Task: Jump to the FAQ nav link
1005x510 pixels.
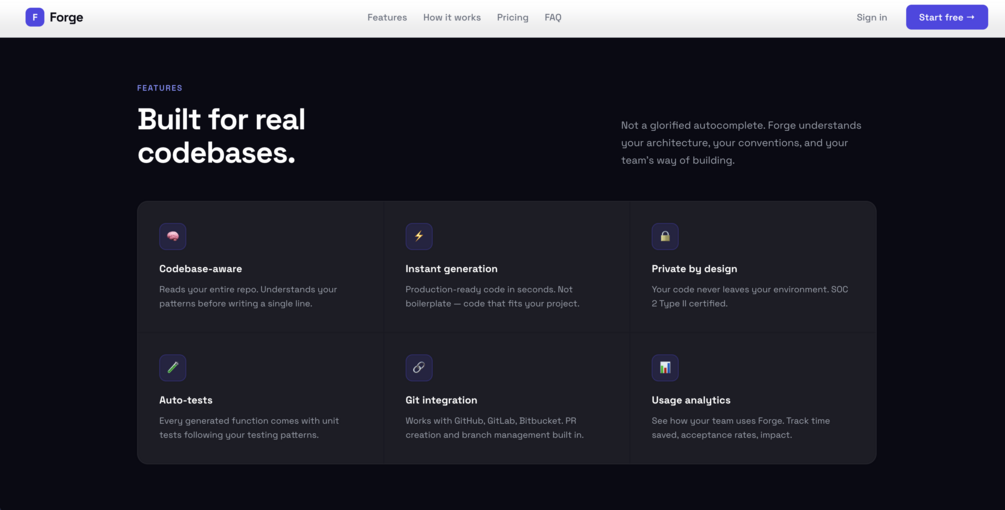Action: point(553,17)
